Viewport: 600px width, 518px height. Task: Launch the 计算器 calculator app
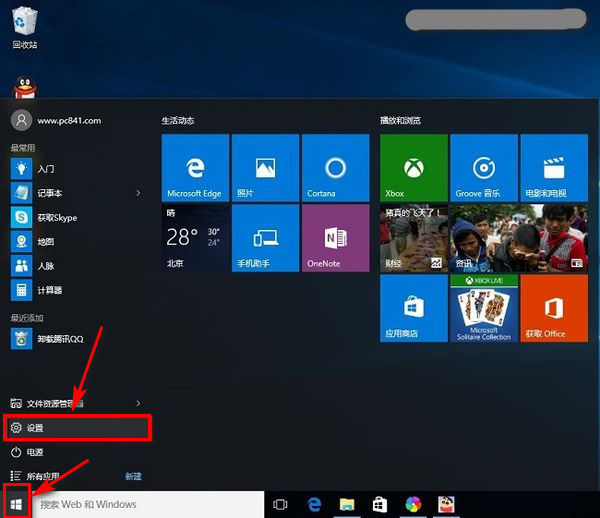(x=77, y=290)
